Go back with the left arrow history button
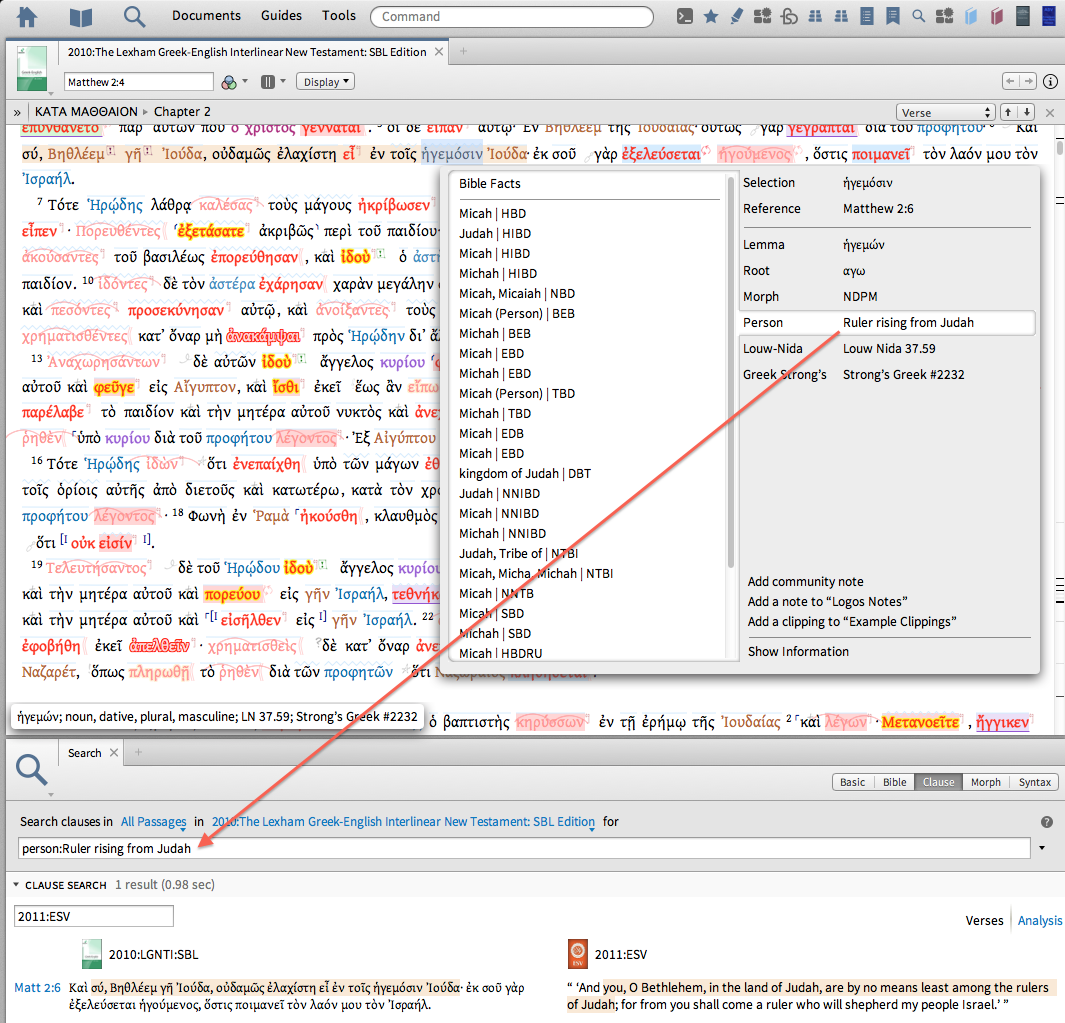This screenshot has height=1023, width=1065. click(x=1011, y=82)
